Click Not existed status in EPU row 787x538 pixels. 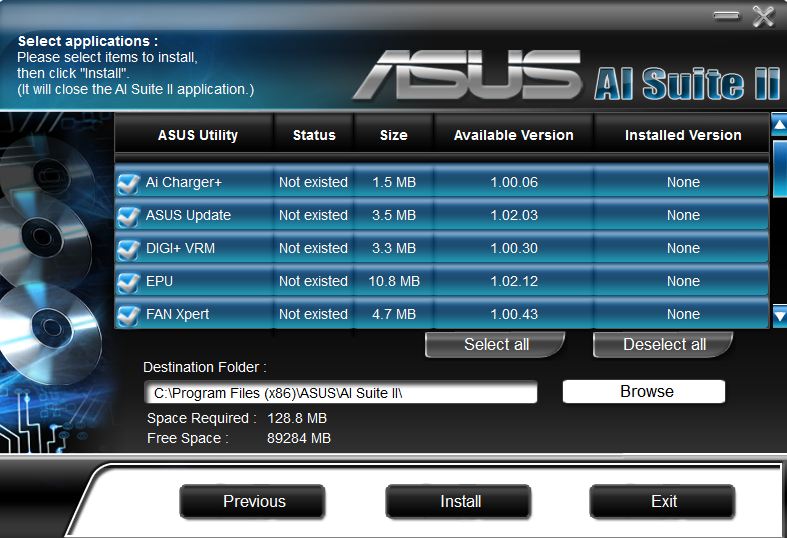coord(313,281)
